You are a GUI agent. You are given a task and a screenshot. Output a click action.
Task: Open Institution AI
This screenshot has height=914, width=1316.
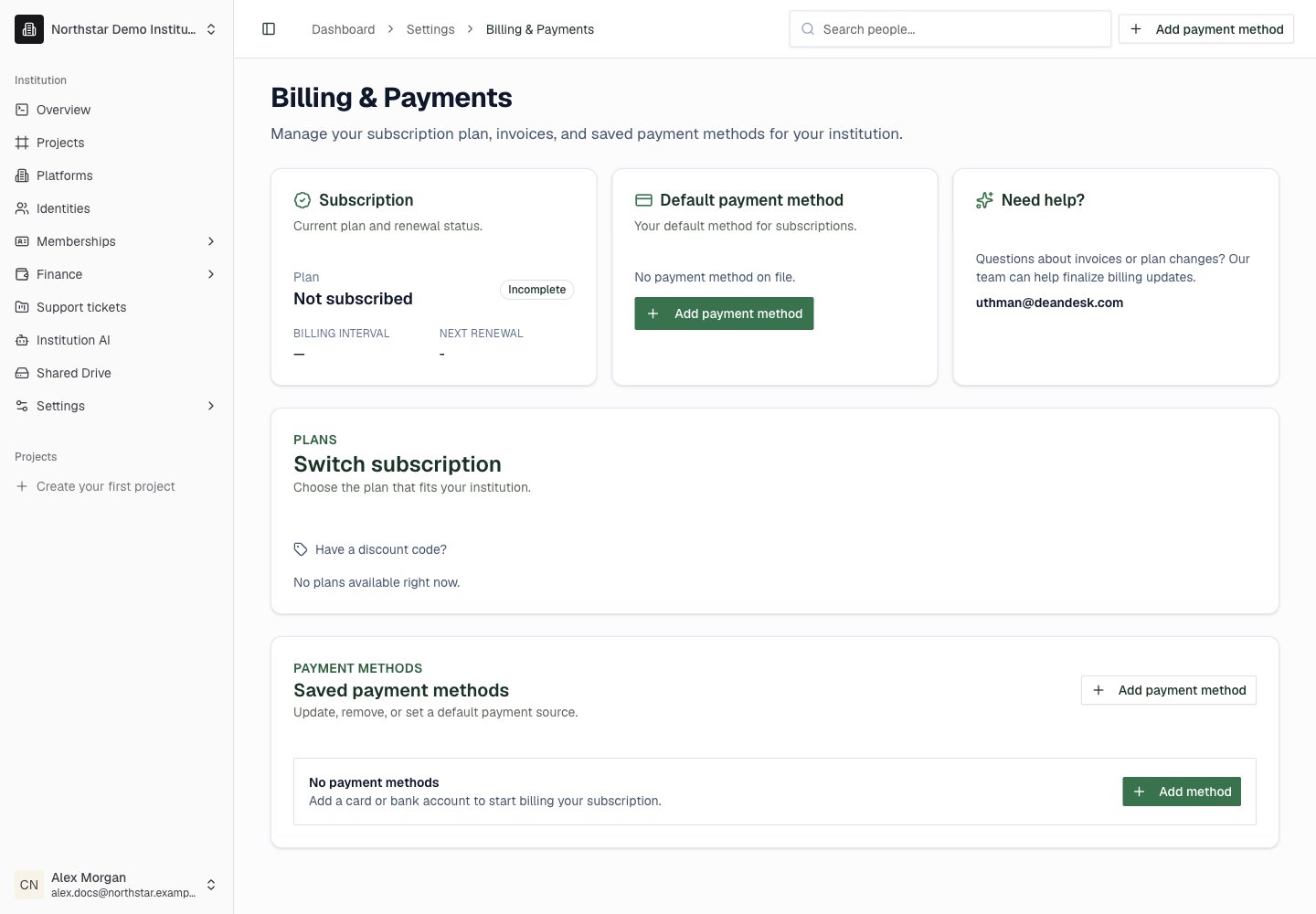point(117,340)
